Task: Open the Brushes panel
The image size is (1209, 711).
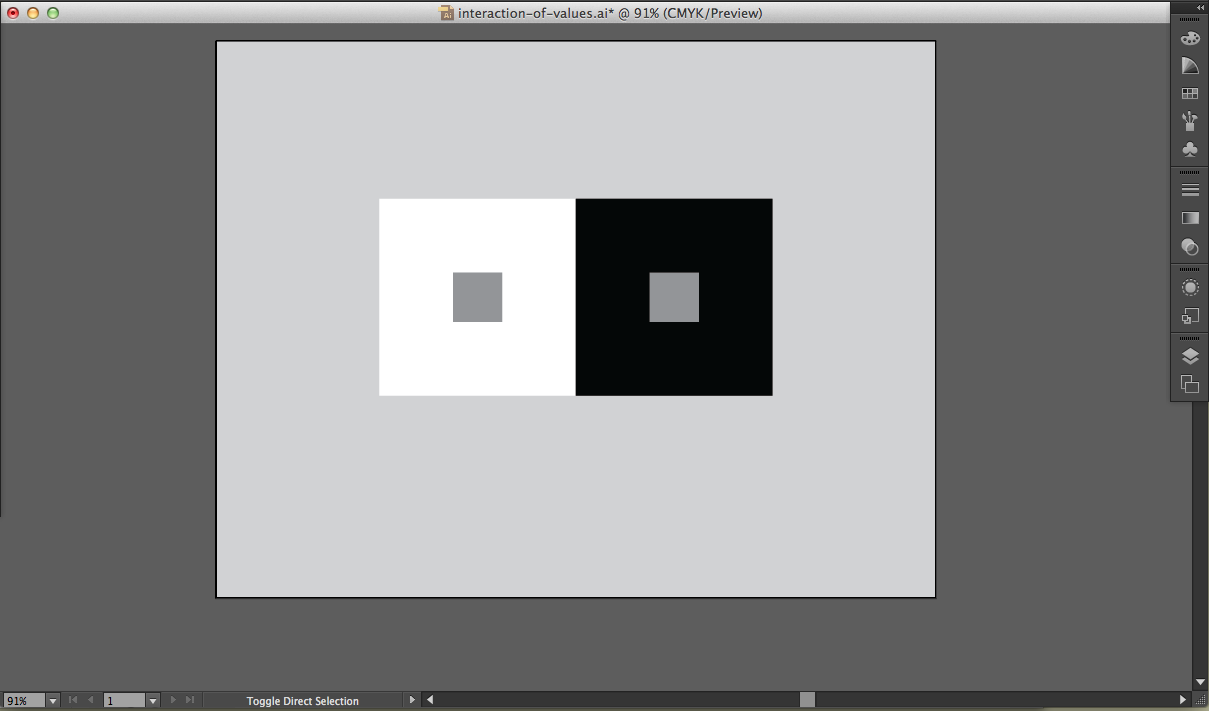Action: tap(1189, 121)
